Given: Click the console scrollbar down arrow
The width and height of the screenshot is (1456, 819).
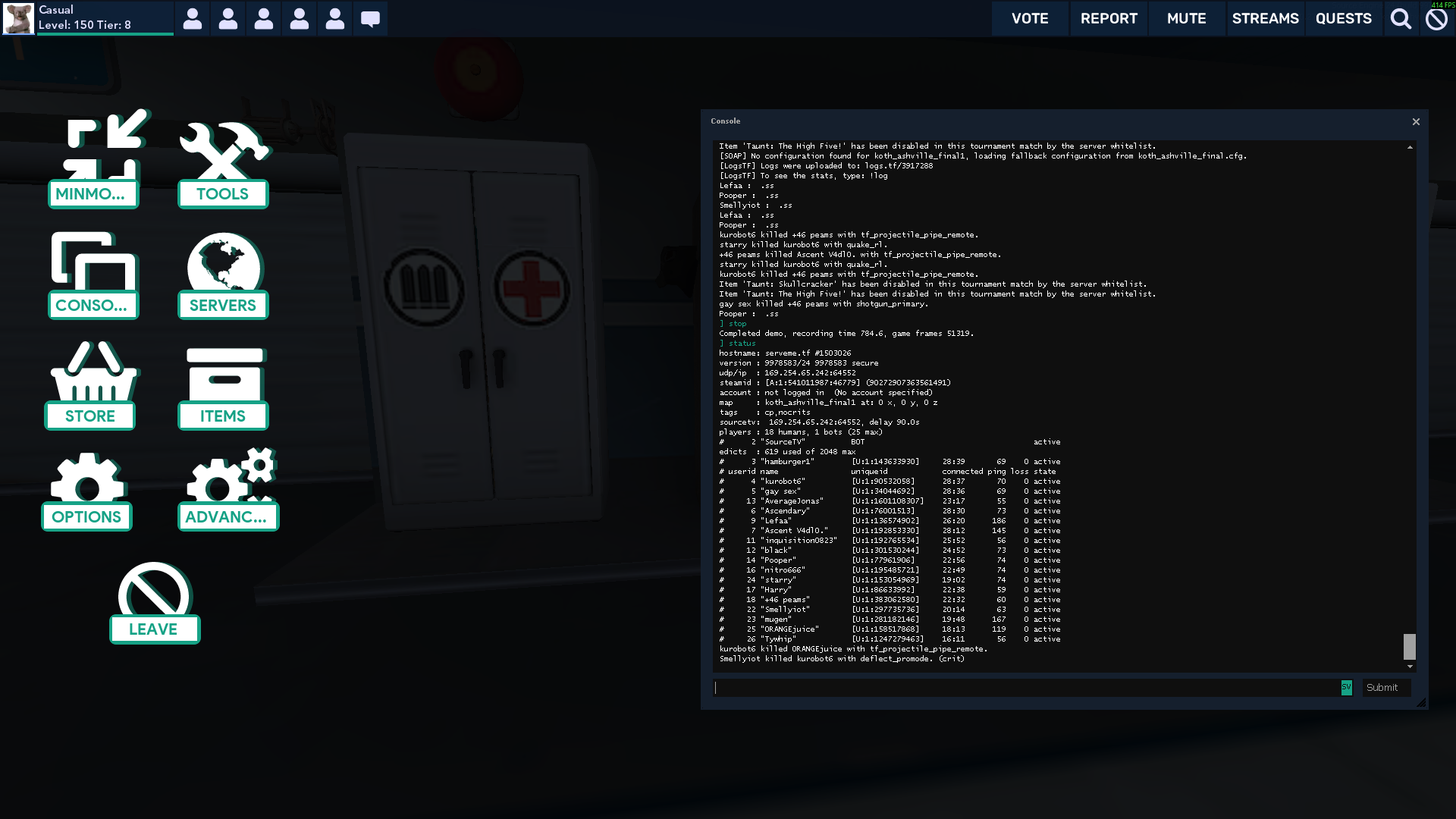Looking at the screenshot, I should (1410, 667).
